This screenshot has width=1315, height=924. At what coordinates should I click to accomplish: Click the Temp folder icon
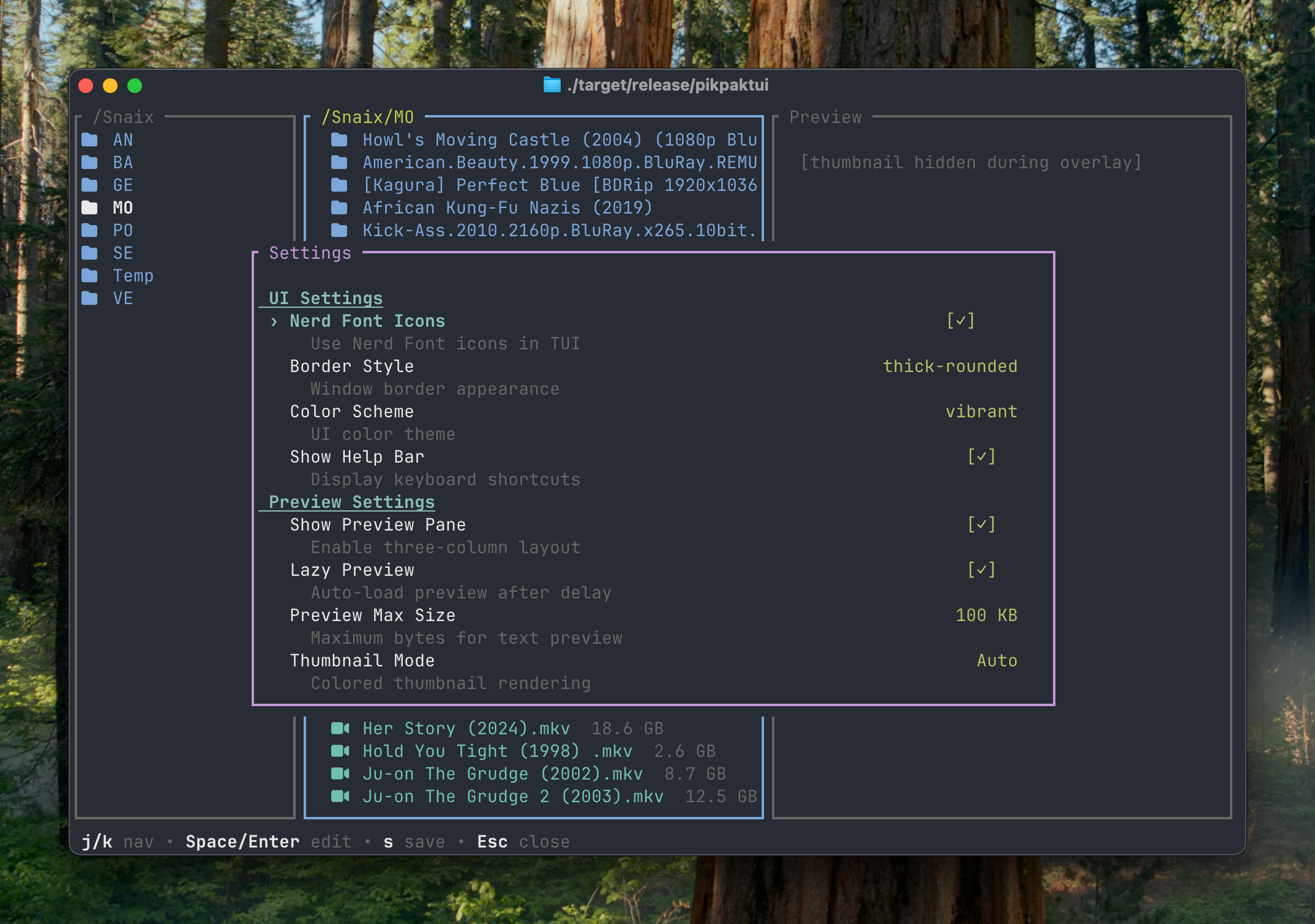(x=90, y=276)
